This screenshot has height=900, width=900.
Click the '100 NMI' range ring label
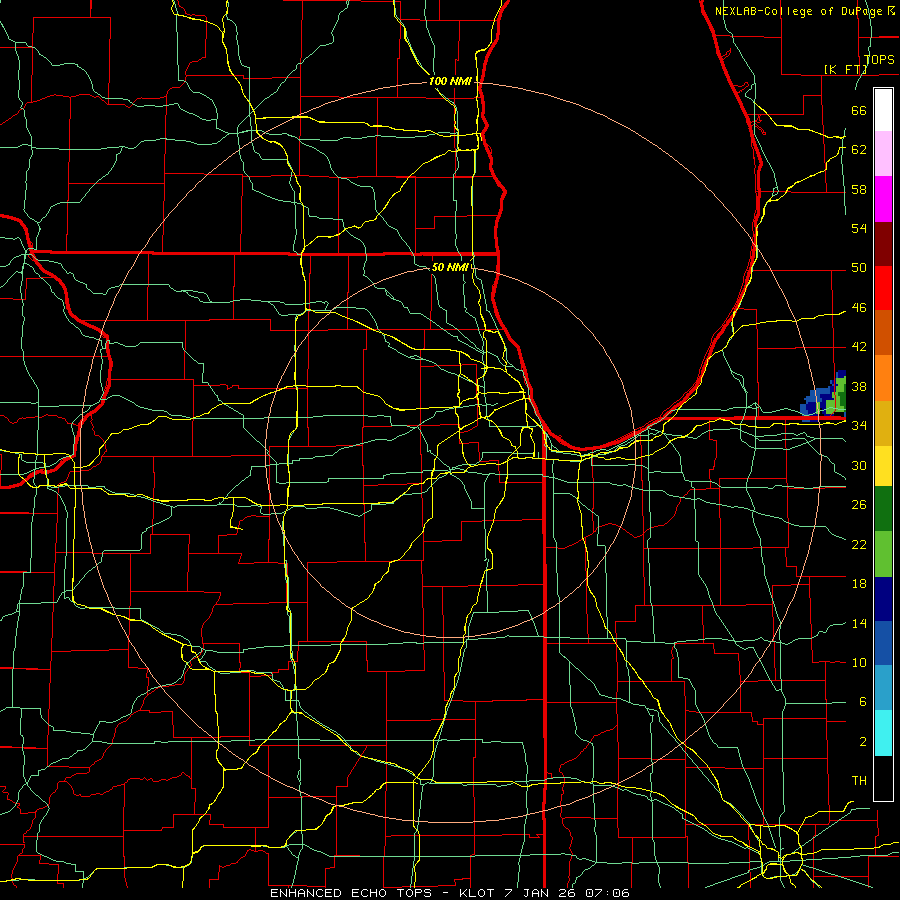click(x=450, y=82)
